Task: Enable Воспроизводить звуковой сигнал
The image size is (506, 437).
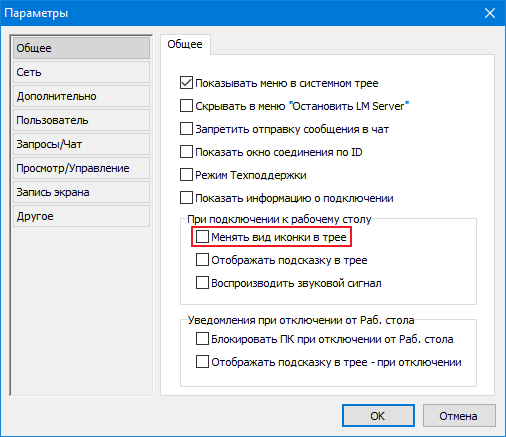Action: tap(202, 283)
